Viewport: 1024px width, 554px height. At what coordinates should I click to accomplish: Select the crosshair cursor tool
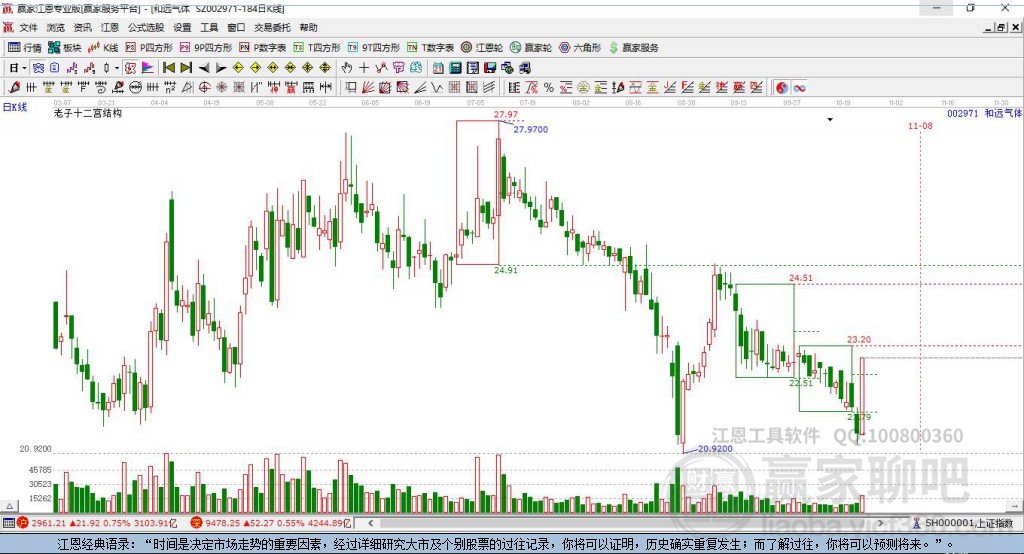[364, 68]
